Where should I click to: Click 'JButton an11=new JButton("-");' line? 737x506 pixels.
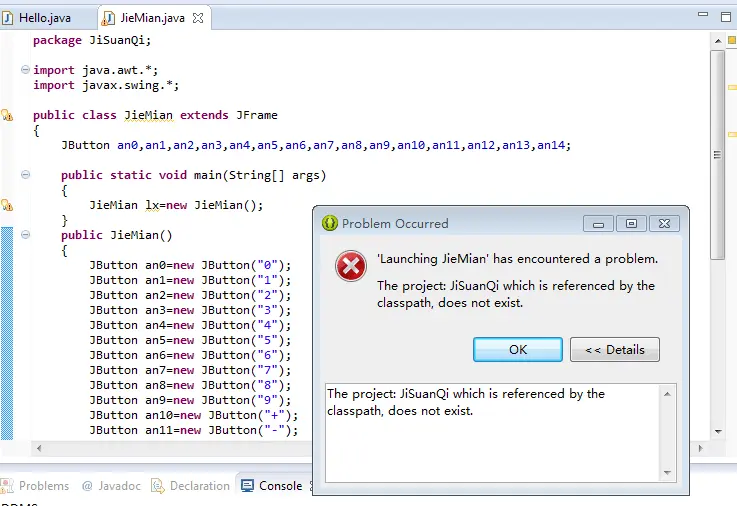pos(194,430)
